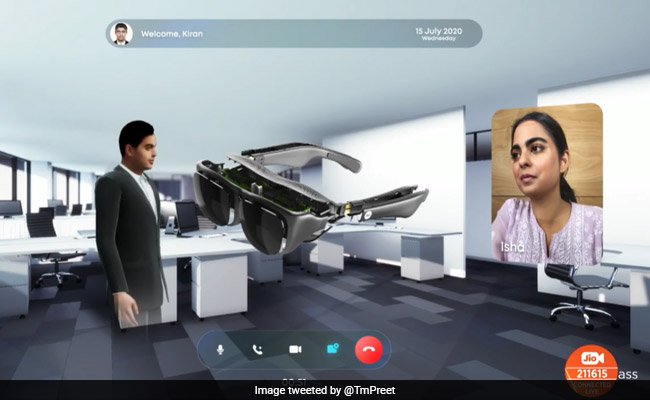Toggle the video camera button
This screenshot has width=650, height=400.
point(295,349)
